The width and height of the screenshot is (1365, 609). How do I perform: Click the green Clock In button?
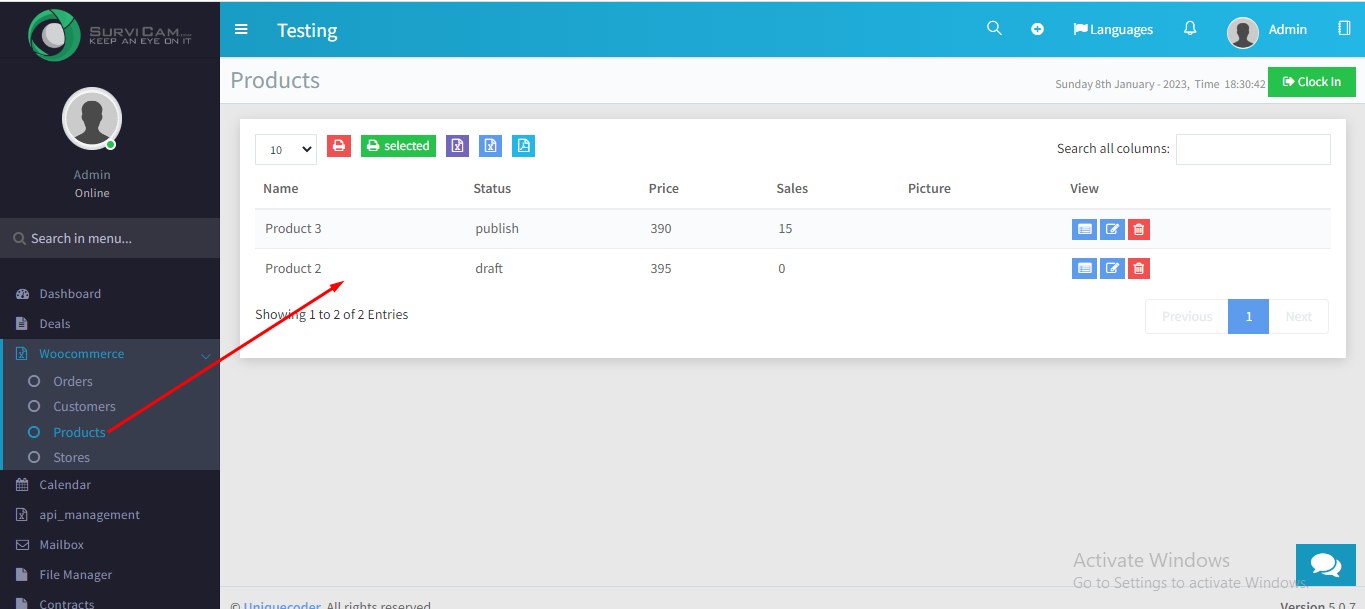tap(1312, 82)
